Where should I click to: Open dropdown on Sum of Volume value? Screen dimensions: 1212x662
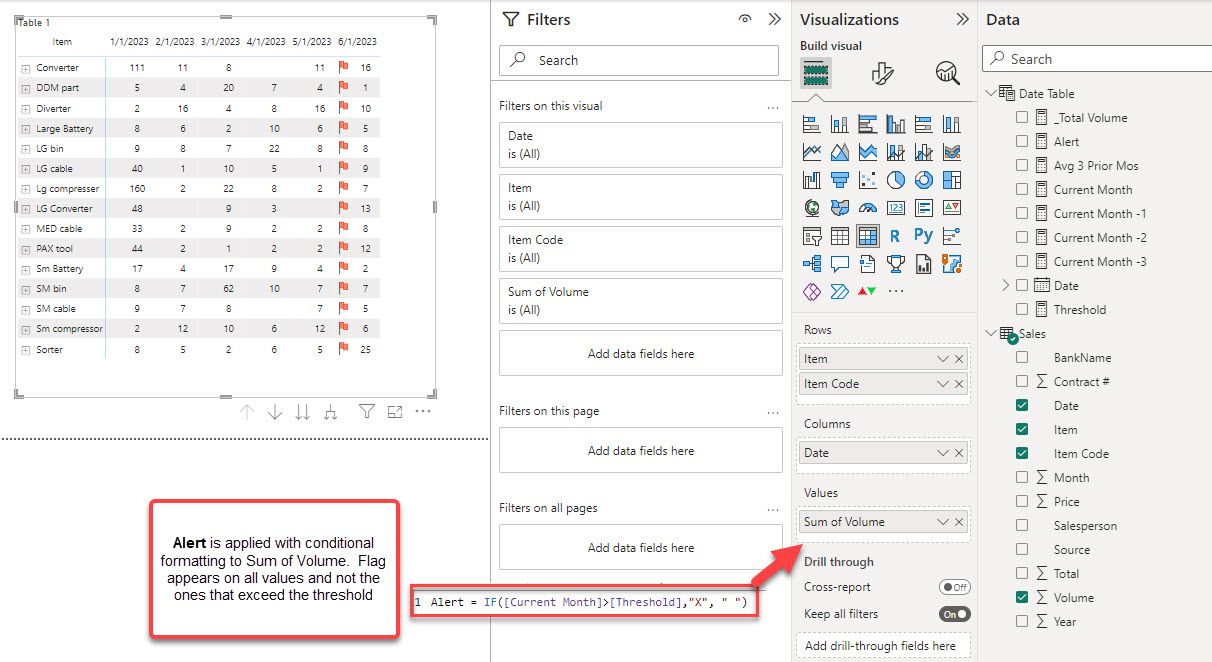pos(942,522)
